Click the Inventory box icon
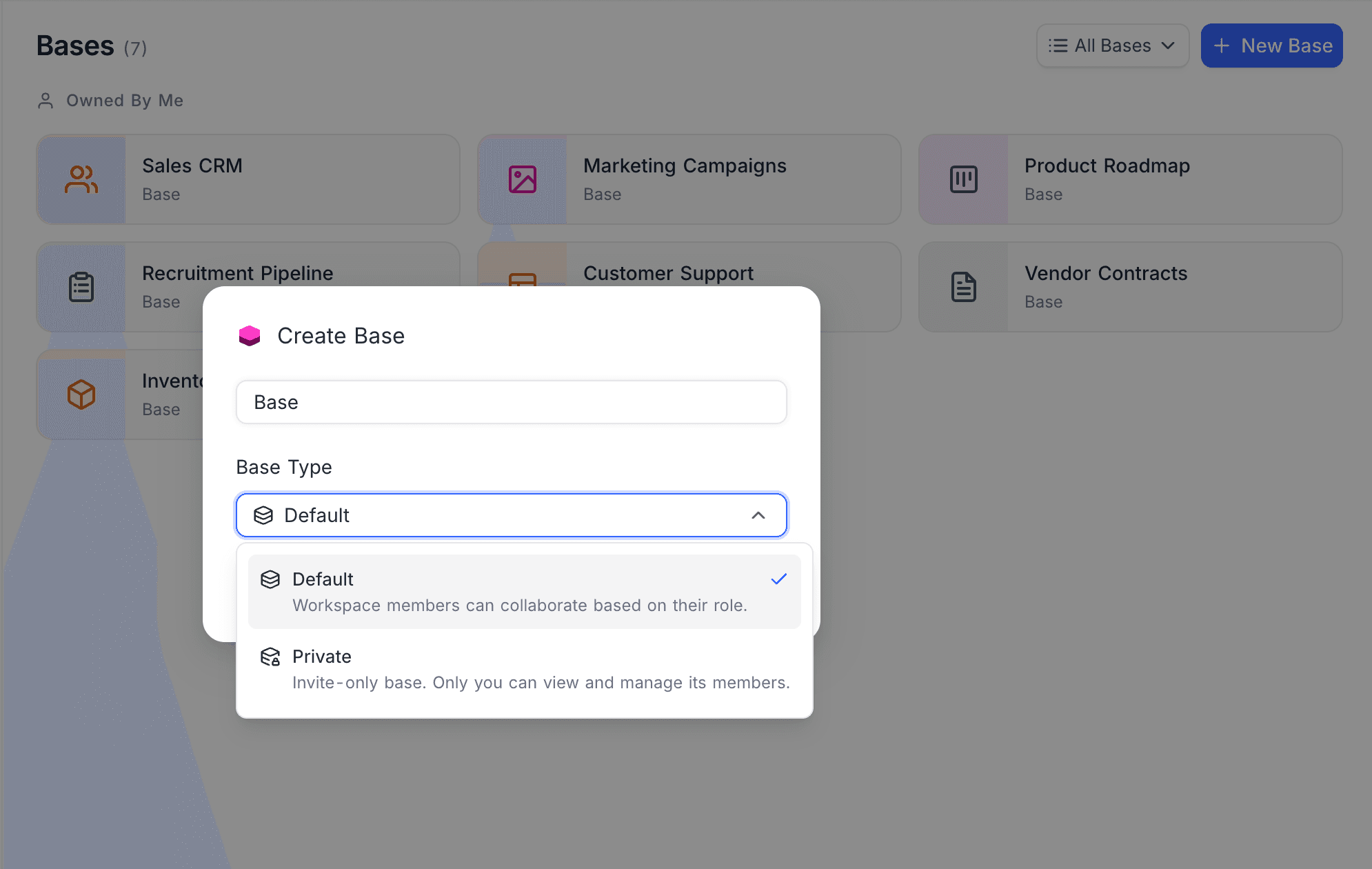The height and width of the screenshot is (869, 1372). coord(81,394)
